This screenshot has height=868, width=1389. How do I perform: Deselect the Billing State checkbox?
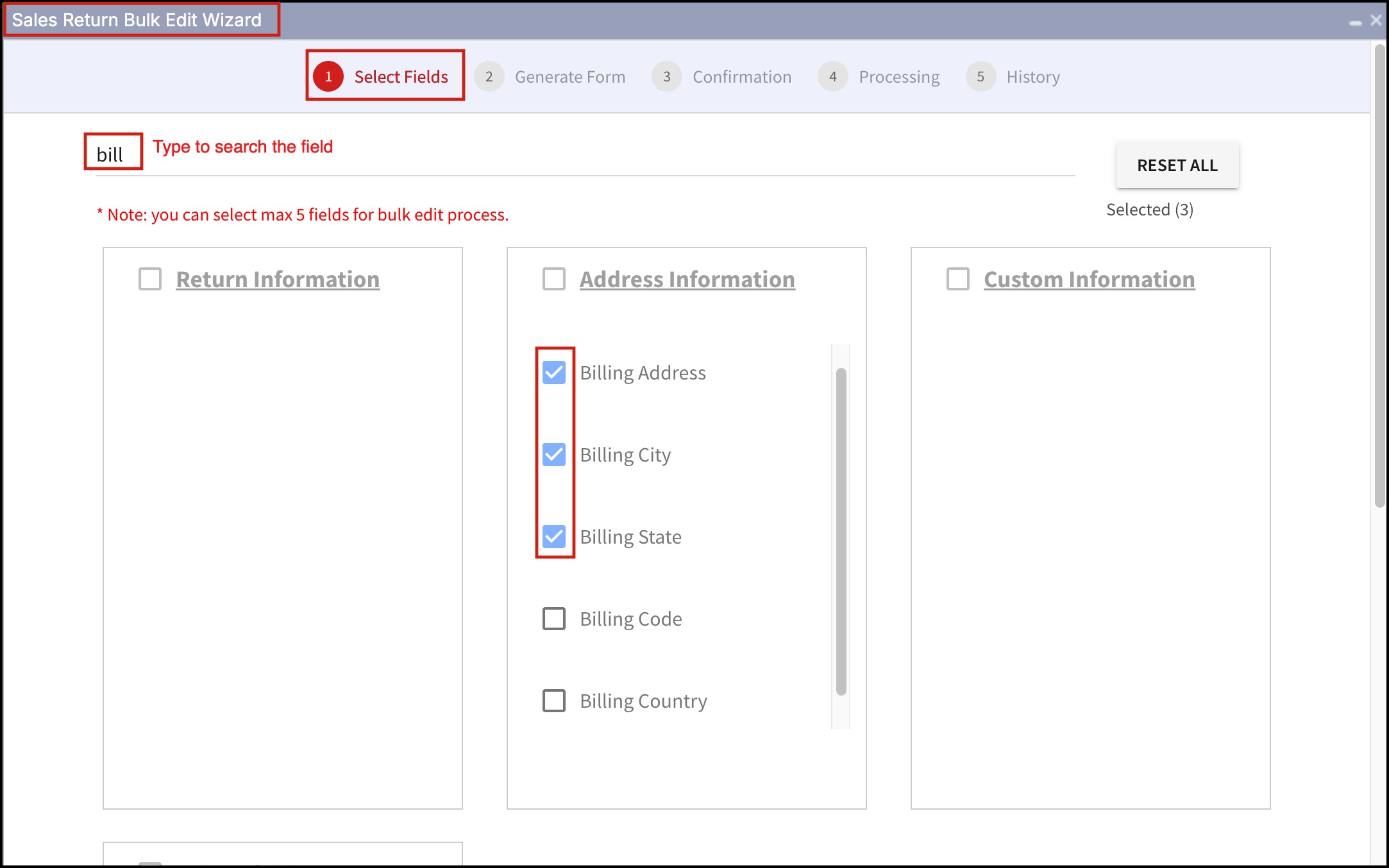click(x=554, y=537)
